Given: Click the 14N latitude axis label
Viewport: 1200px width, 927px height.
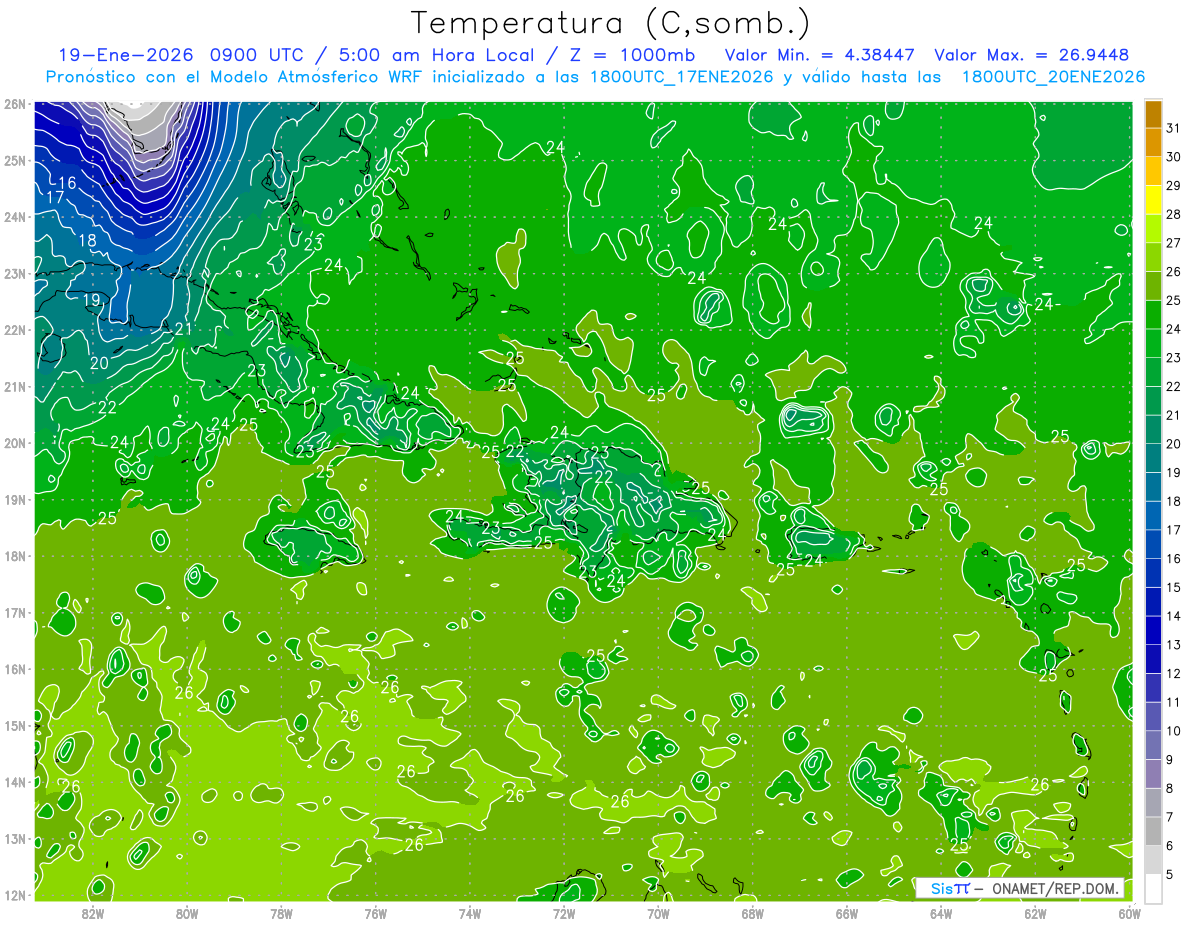Looking at the screenshot, I should pos(14,782).
